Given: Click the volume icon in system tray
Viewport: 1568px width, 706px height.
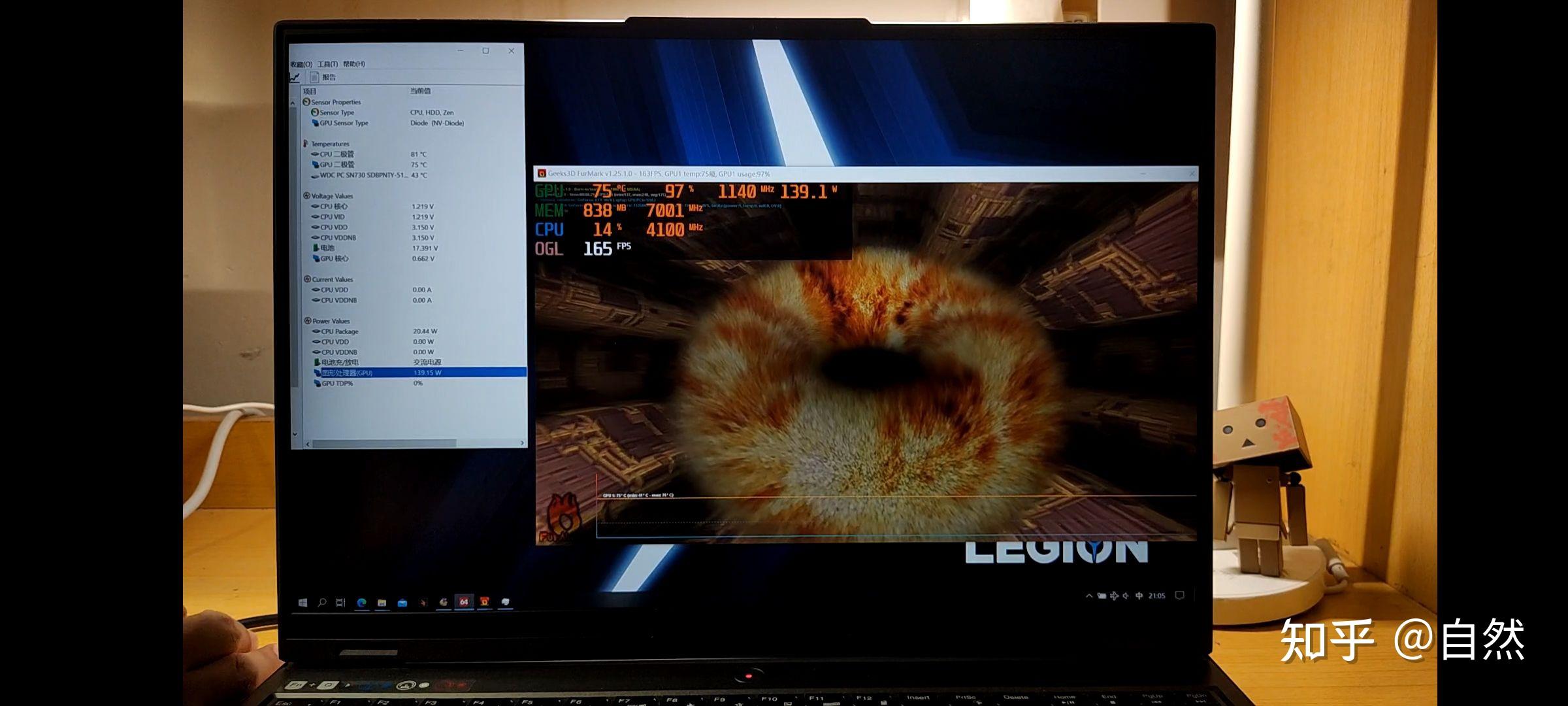Looking at the screenshot, I should [1126, 596].
